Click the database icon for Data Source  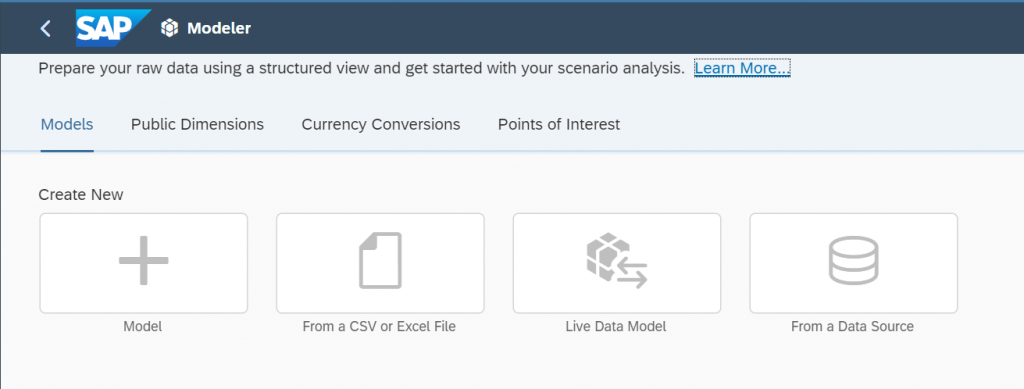click(x=854, y=260)
